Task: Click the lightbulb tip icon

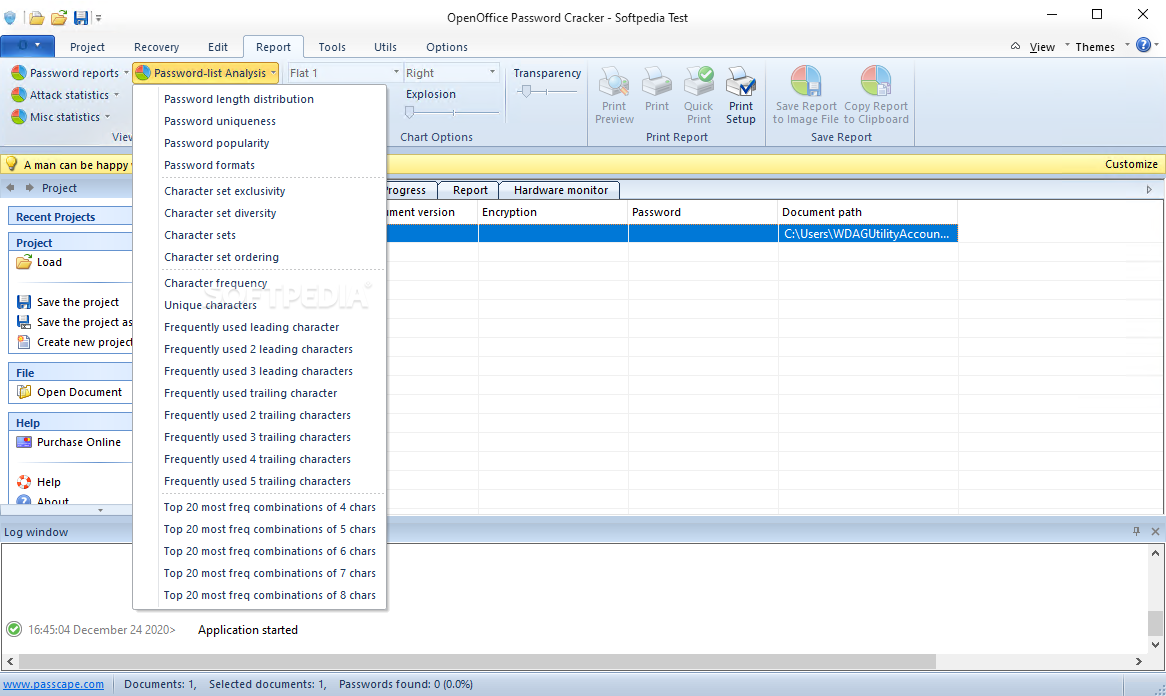Action: pos(11,164)
